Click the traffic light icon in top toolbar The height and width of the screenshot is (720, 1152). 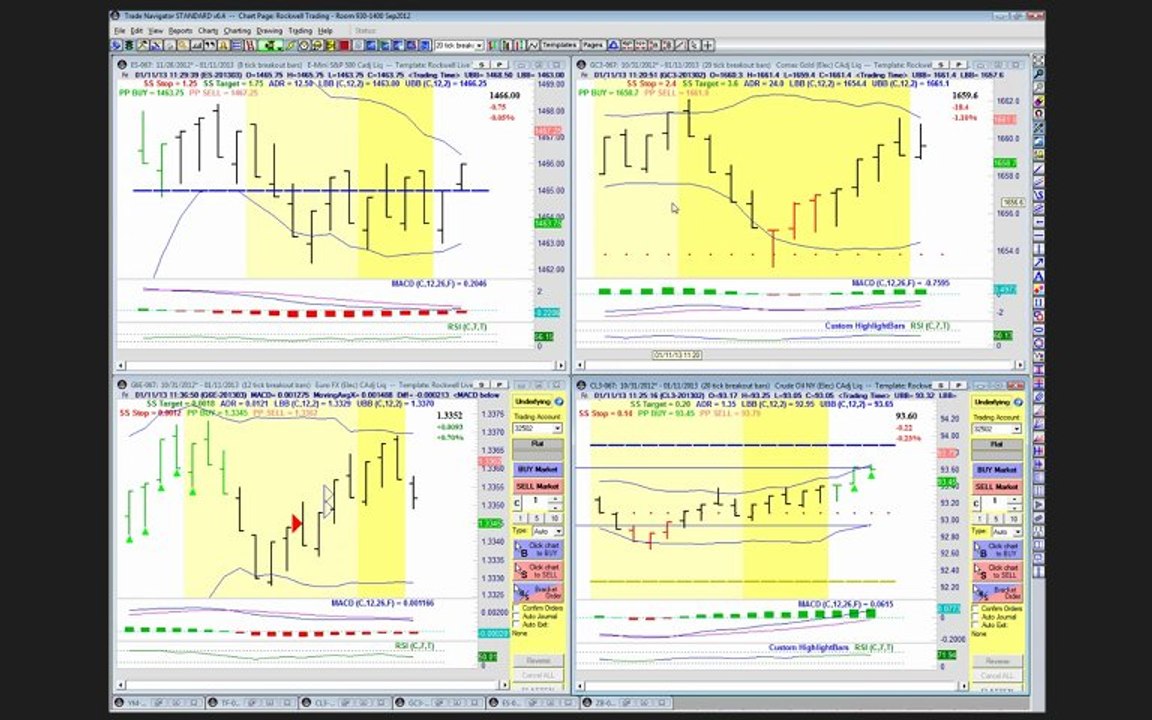129,45
